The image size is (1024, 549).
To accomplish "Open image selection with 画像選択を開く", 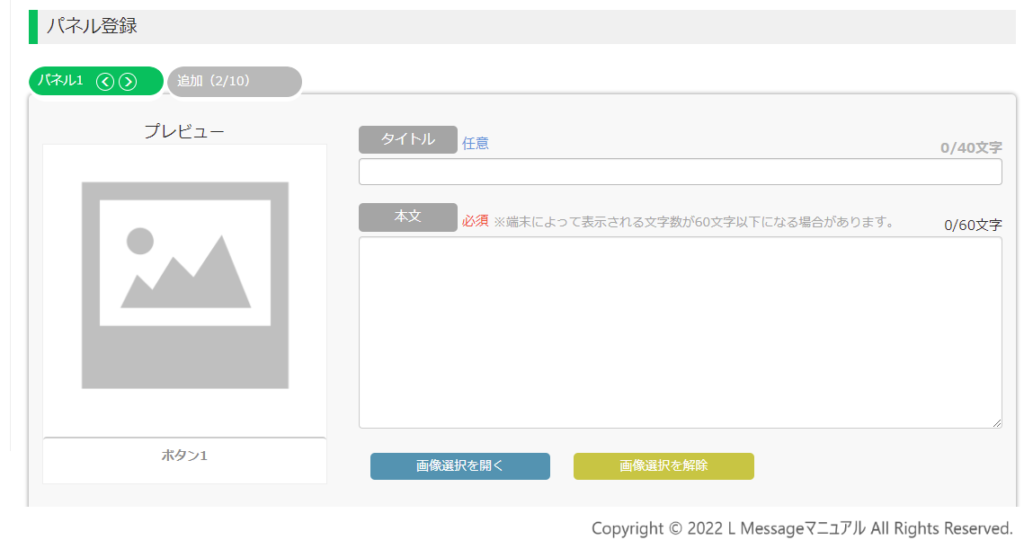I will (x=460, y=466).
